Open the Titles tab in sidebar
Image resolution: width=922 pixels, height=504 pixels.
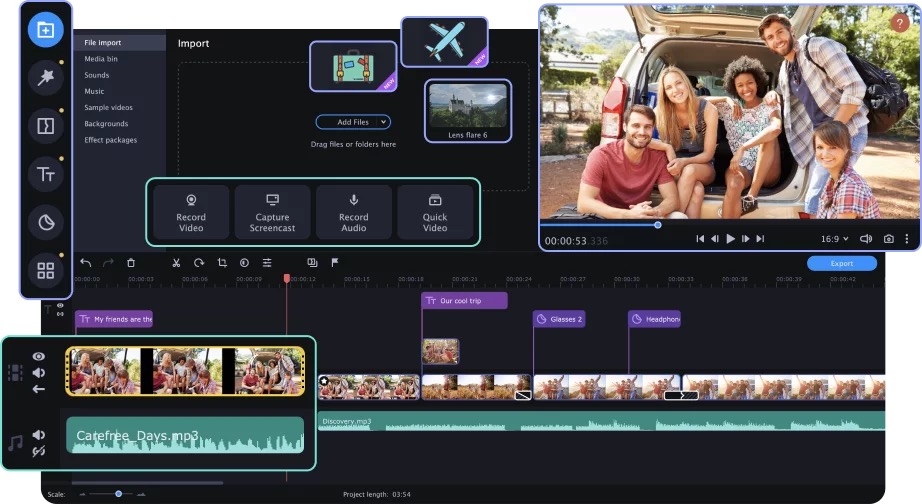[x=45, y=174]
